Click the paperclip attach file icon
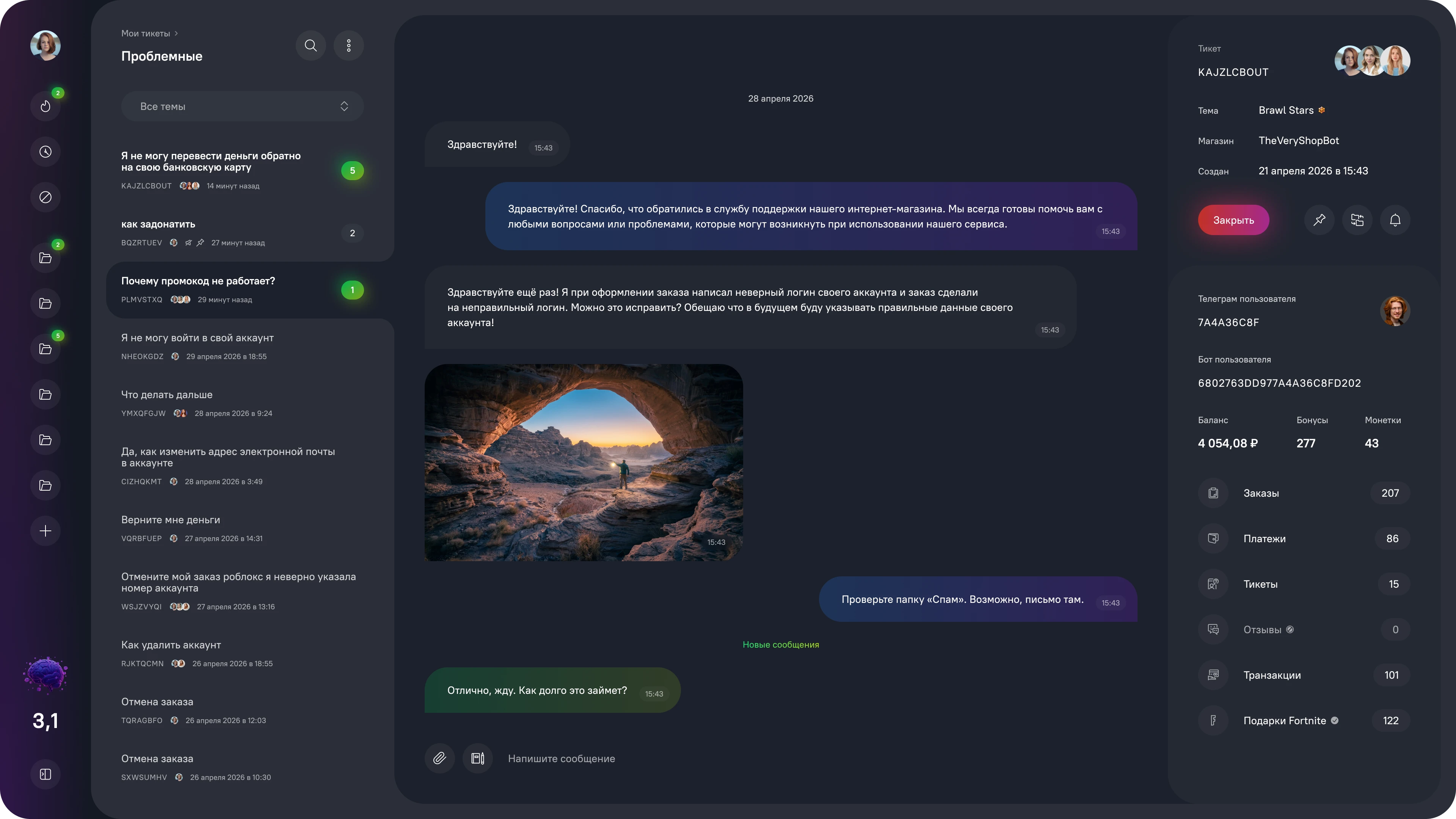The width and height of the screenshot is (1456, 819). click(x=439, y=758)
